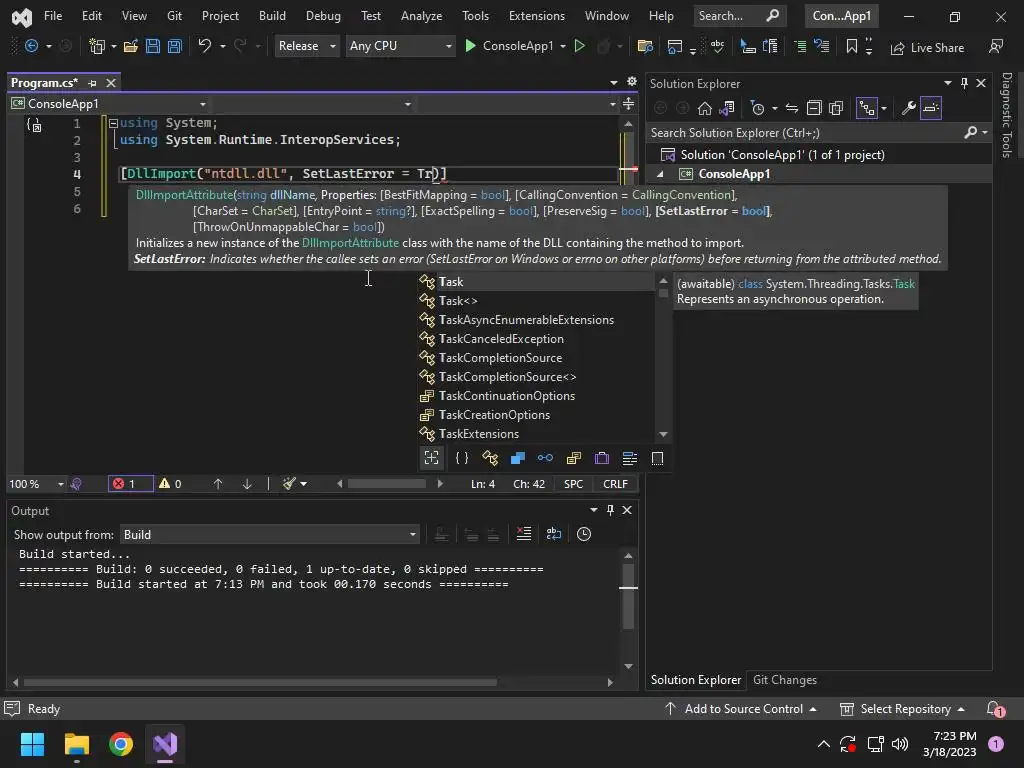Viewport: 1024px width, 768px height.
Task: Open the Any CPU platform dropdown
Action: [400, 46]
